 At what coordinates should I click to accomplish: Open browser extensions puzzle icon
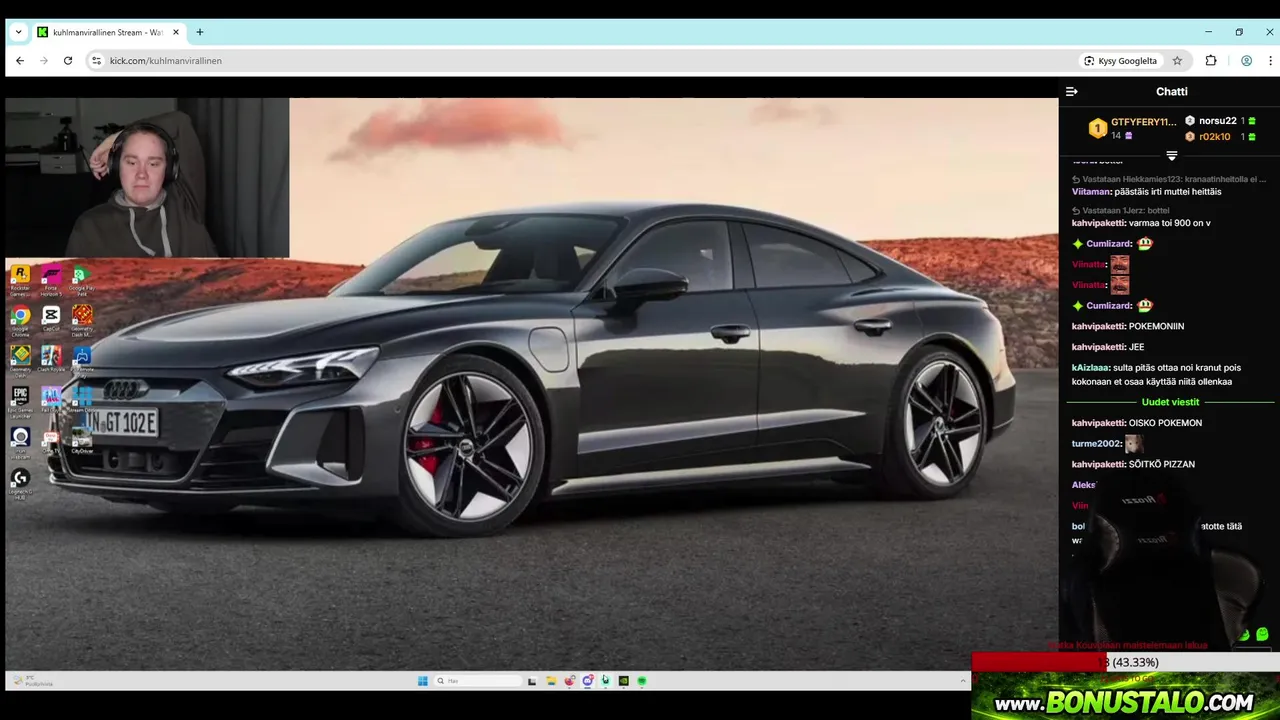pos(1211,61)
